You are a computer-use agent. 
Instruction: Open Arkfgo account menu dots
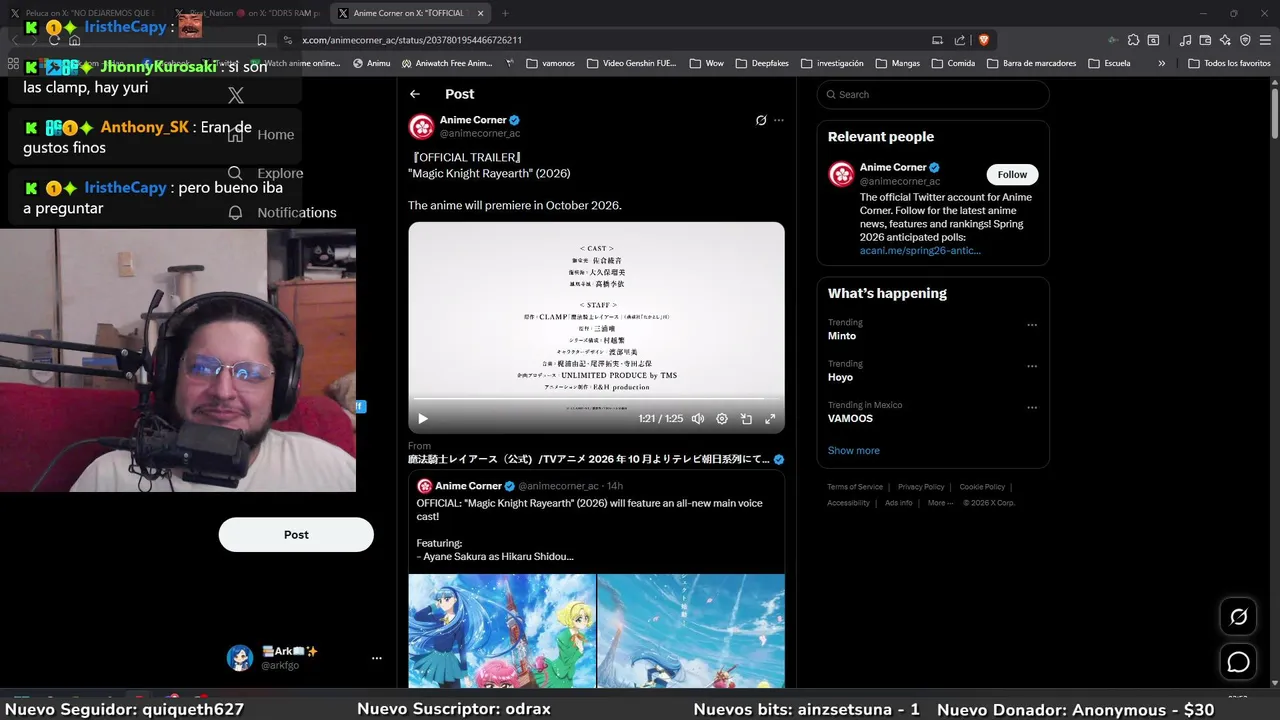tap(377, 658)
